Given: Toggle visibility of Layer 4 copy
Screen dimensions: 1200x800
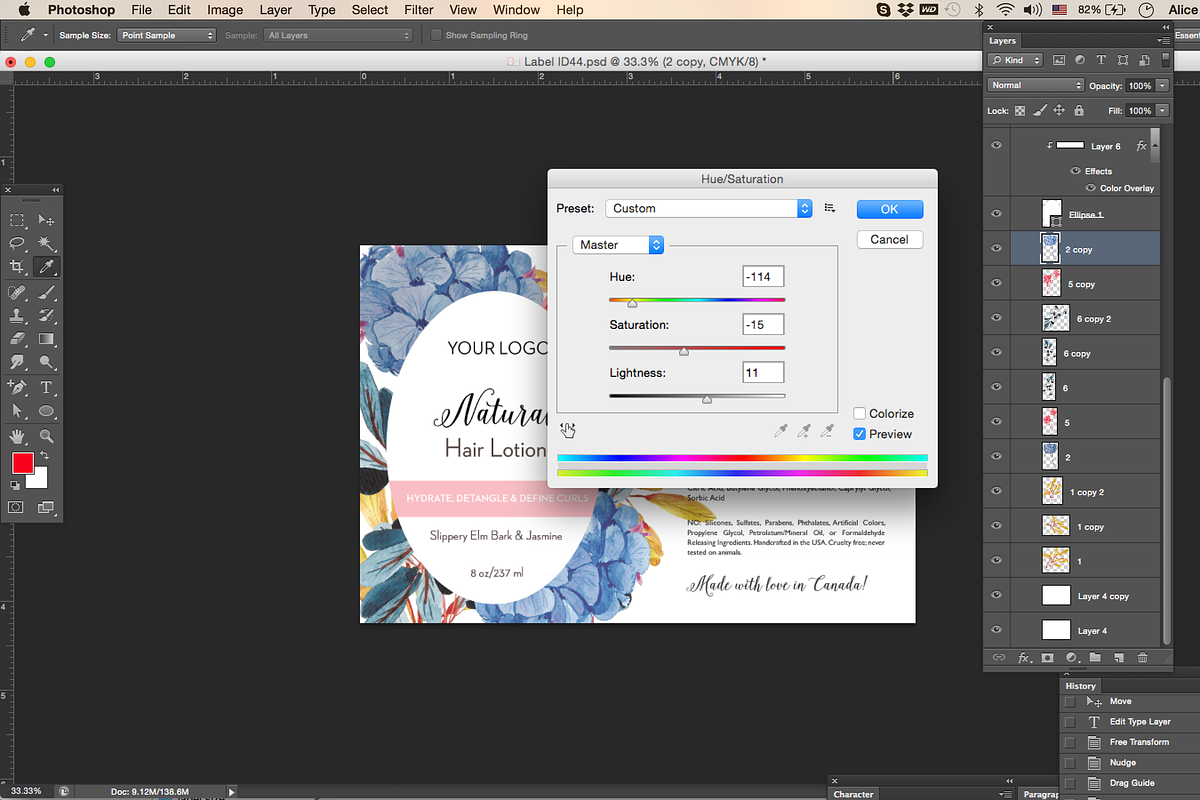Looking at the screenshot, I should tap(996, 596).
